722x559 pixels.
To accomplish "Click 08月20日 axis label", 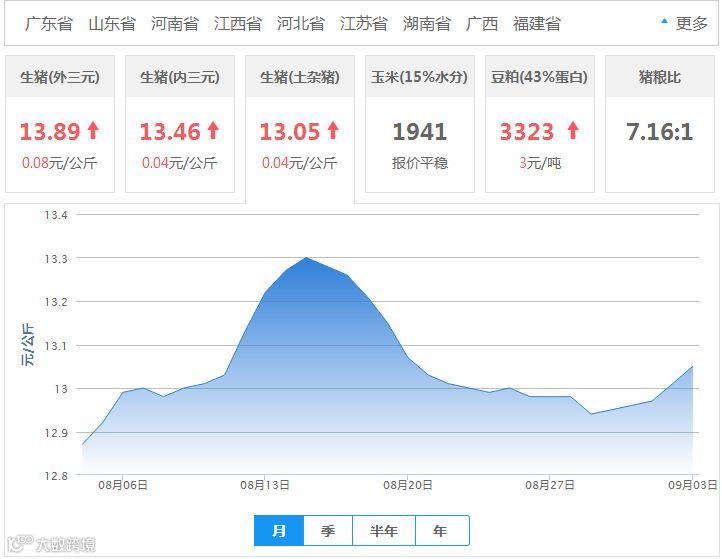I will [x=408, y=485].
